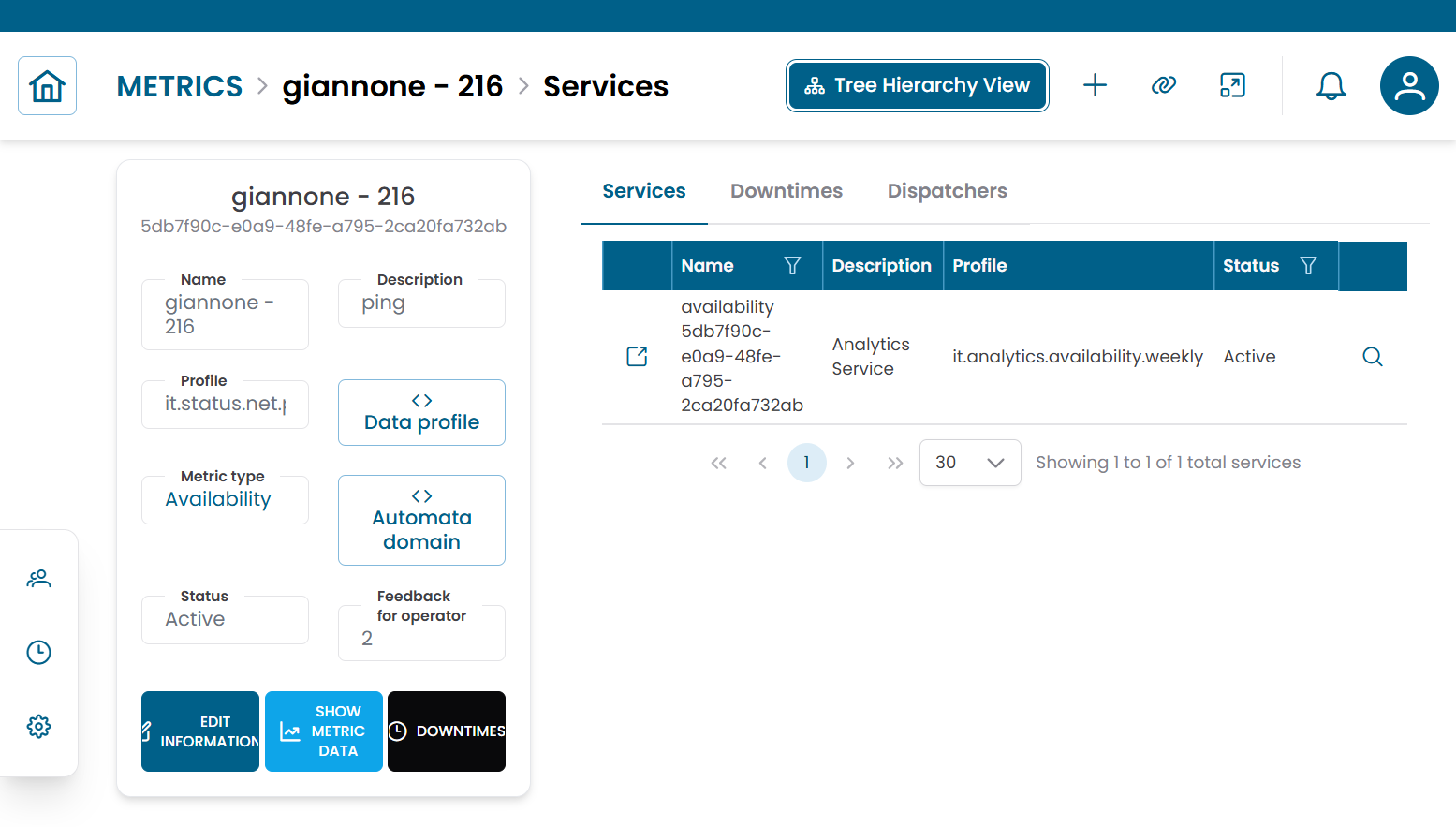The height and width of the screenshot is (827, 1456).
Task: Click the users group sidebar icon
Action: [x=38, y=579]
